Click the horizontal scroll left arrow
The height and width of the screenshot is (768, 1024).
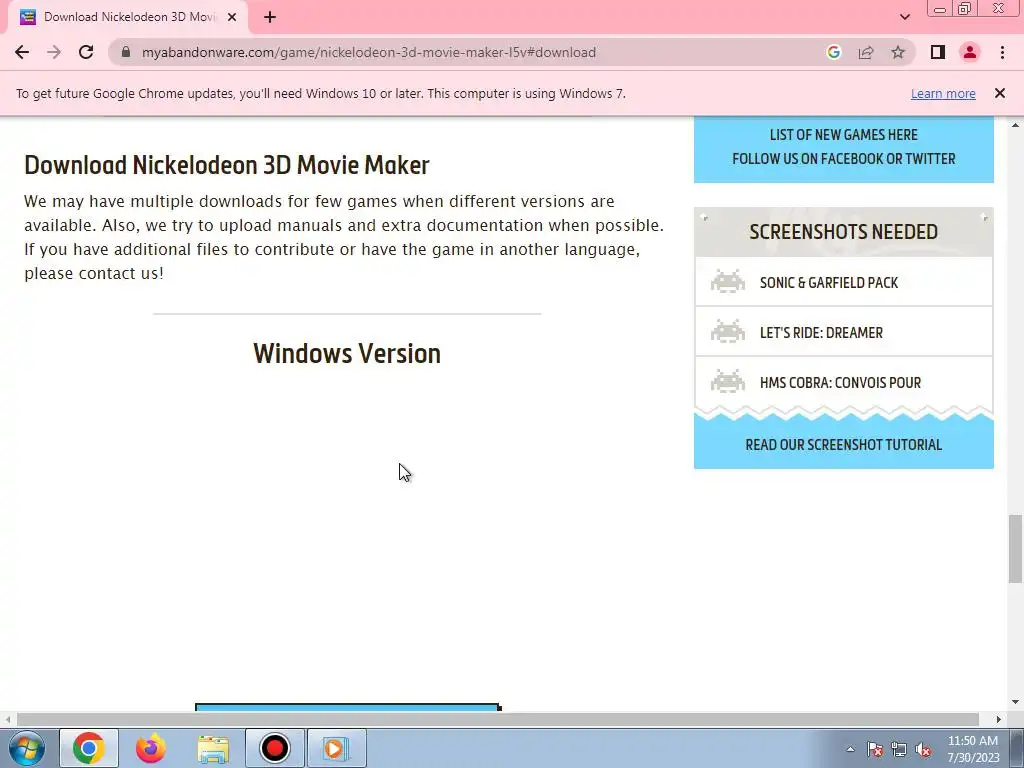(7, 720)
